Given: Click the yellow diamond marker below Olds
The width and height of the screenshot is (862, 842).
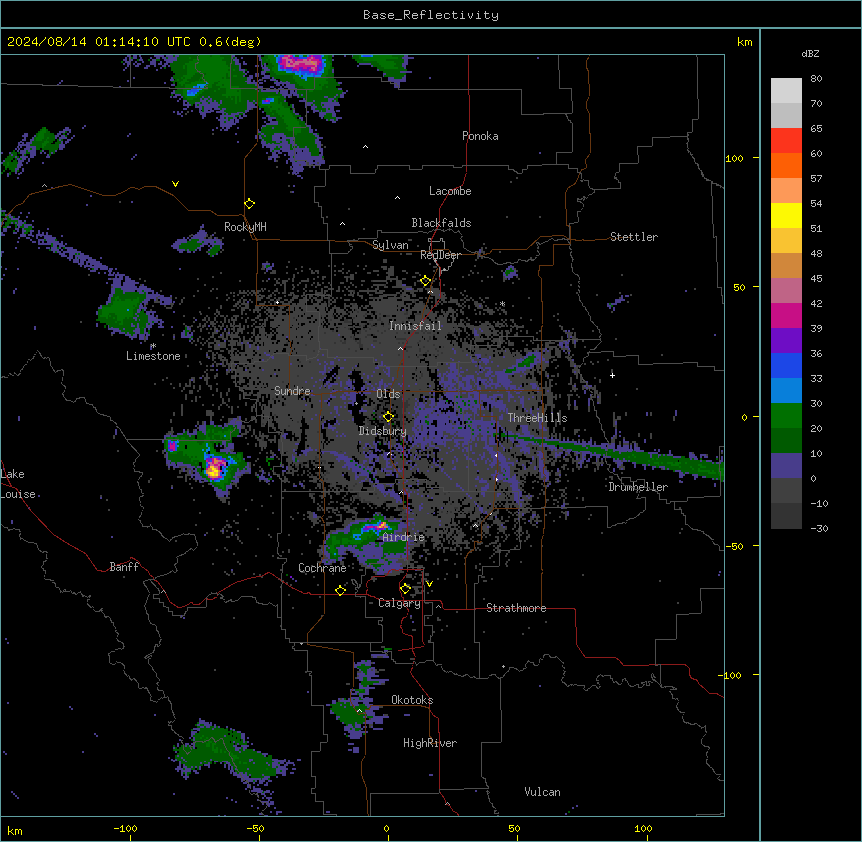Looking at the screenshot, I should [389, 417].
